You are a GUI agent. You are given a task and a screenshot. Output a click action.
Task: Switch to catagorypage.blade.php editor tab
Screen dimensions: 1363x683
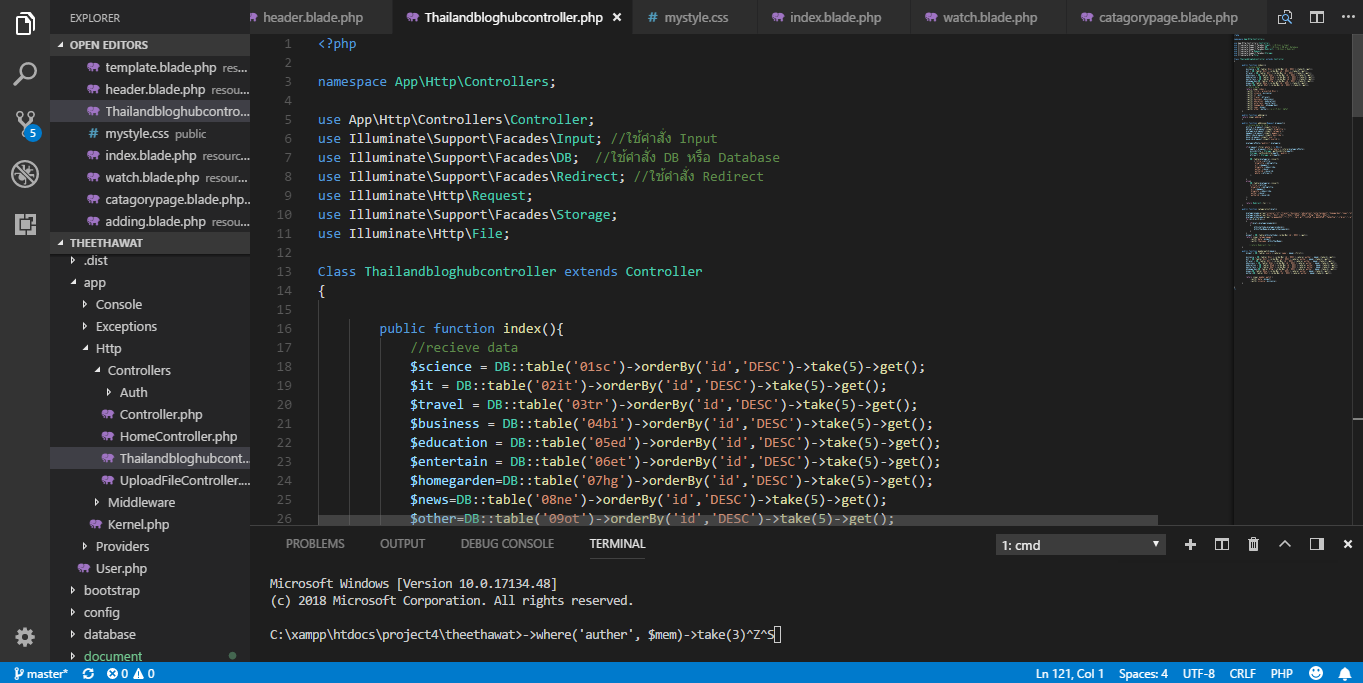pos(1168,17)
